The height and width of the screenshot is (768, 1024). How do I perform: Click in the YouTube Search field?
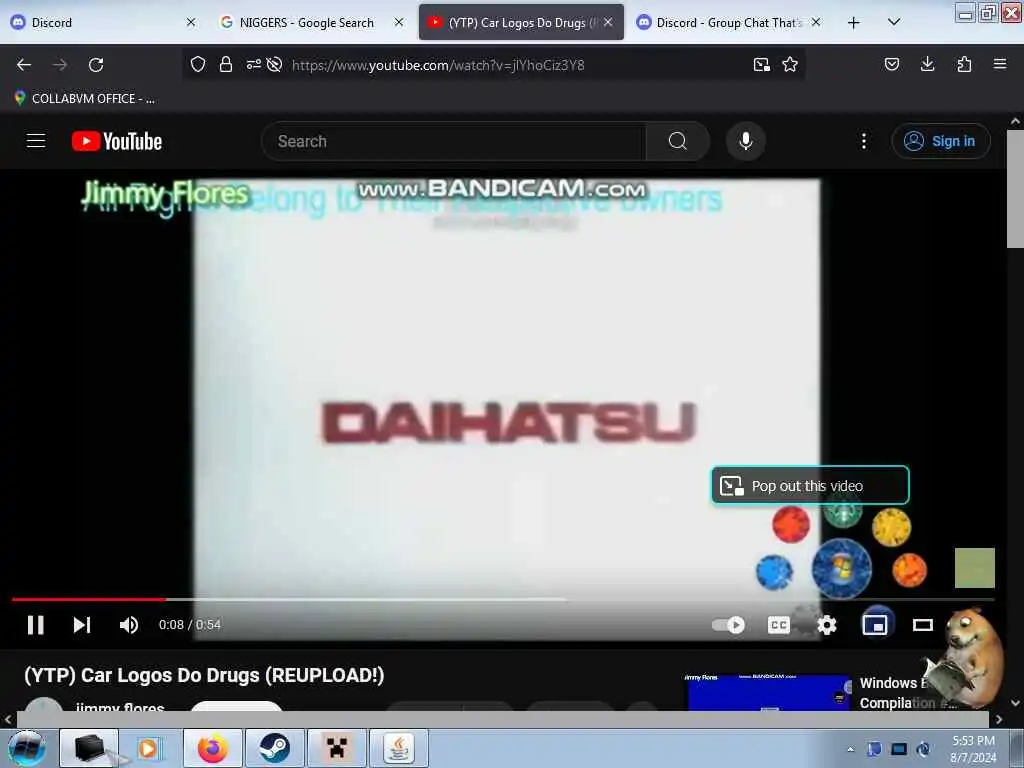pyautogui.click(x=453, y=141)
